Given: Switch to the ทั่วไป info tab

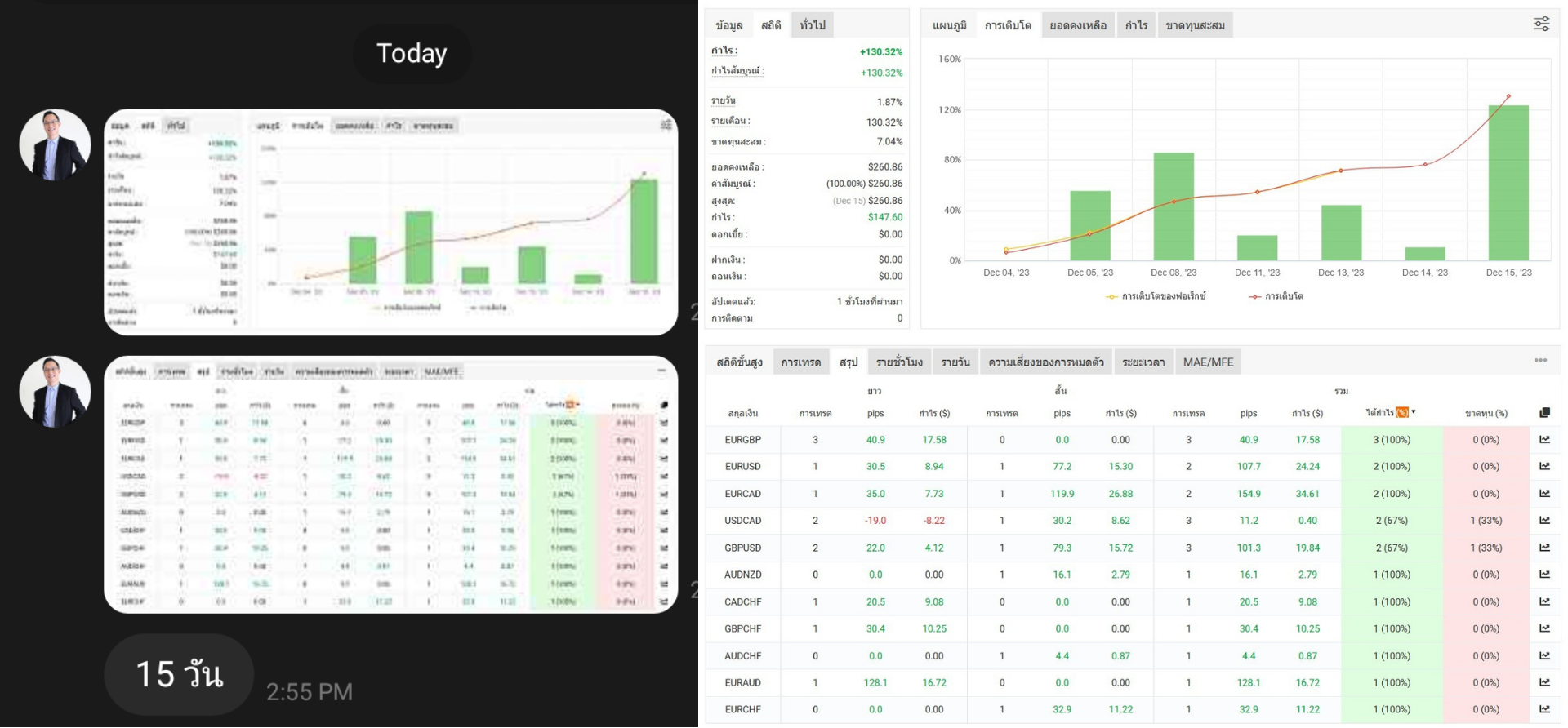Looking at the screenshot, I should click(813, 25).
